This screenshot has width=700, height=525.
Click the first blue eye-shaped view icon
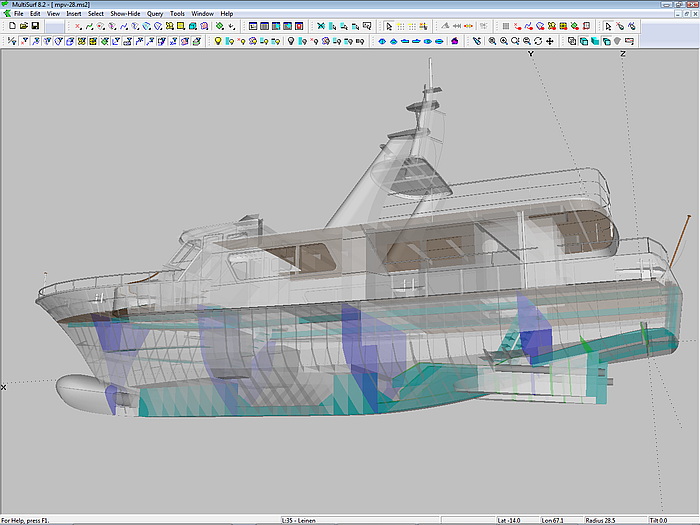click(381, 41)
